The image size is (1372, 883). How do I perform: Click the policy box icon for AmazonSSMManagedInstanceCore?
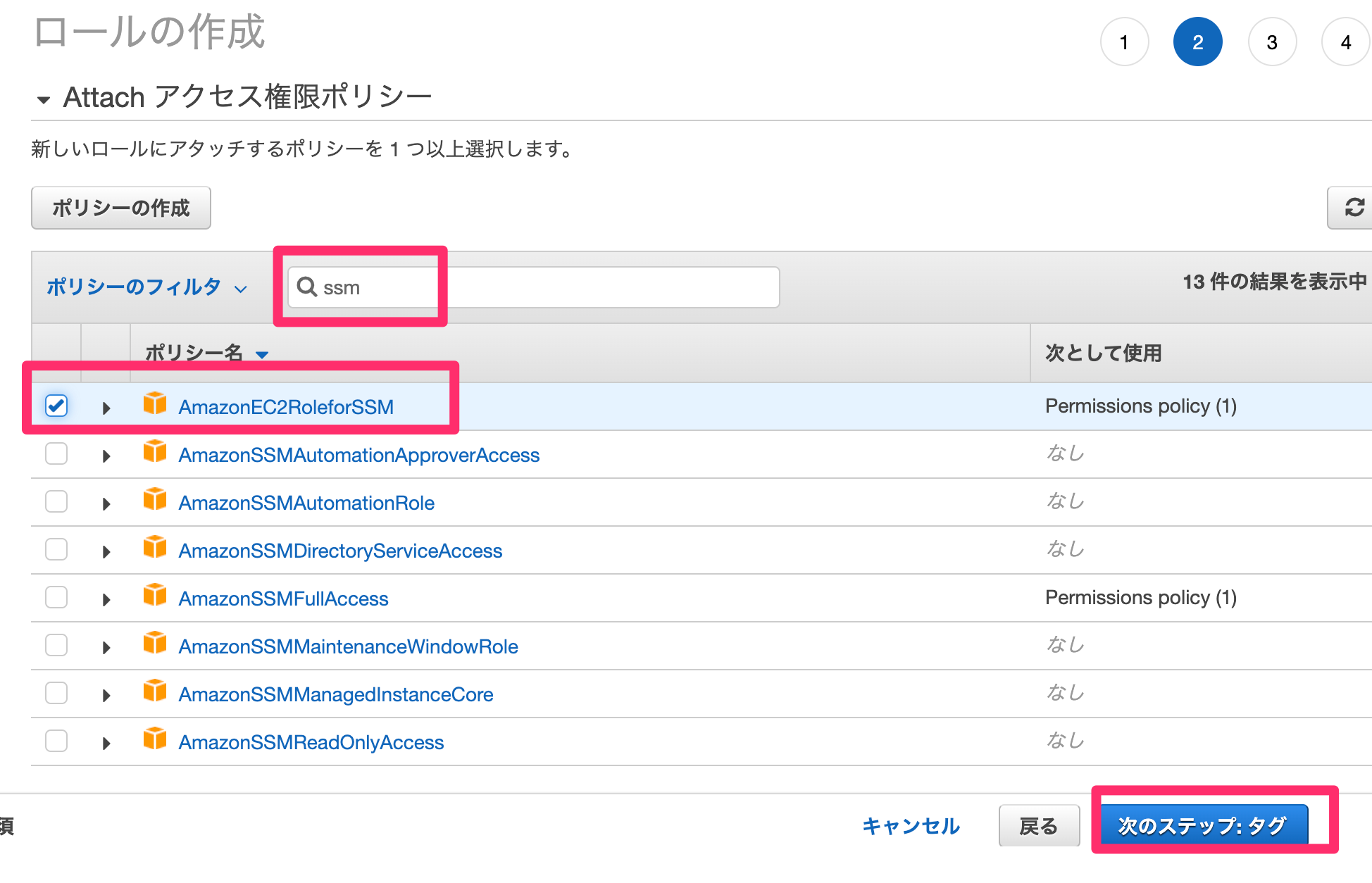[155, 691]
